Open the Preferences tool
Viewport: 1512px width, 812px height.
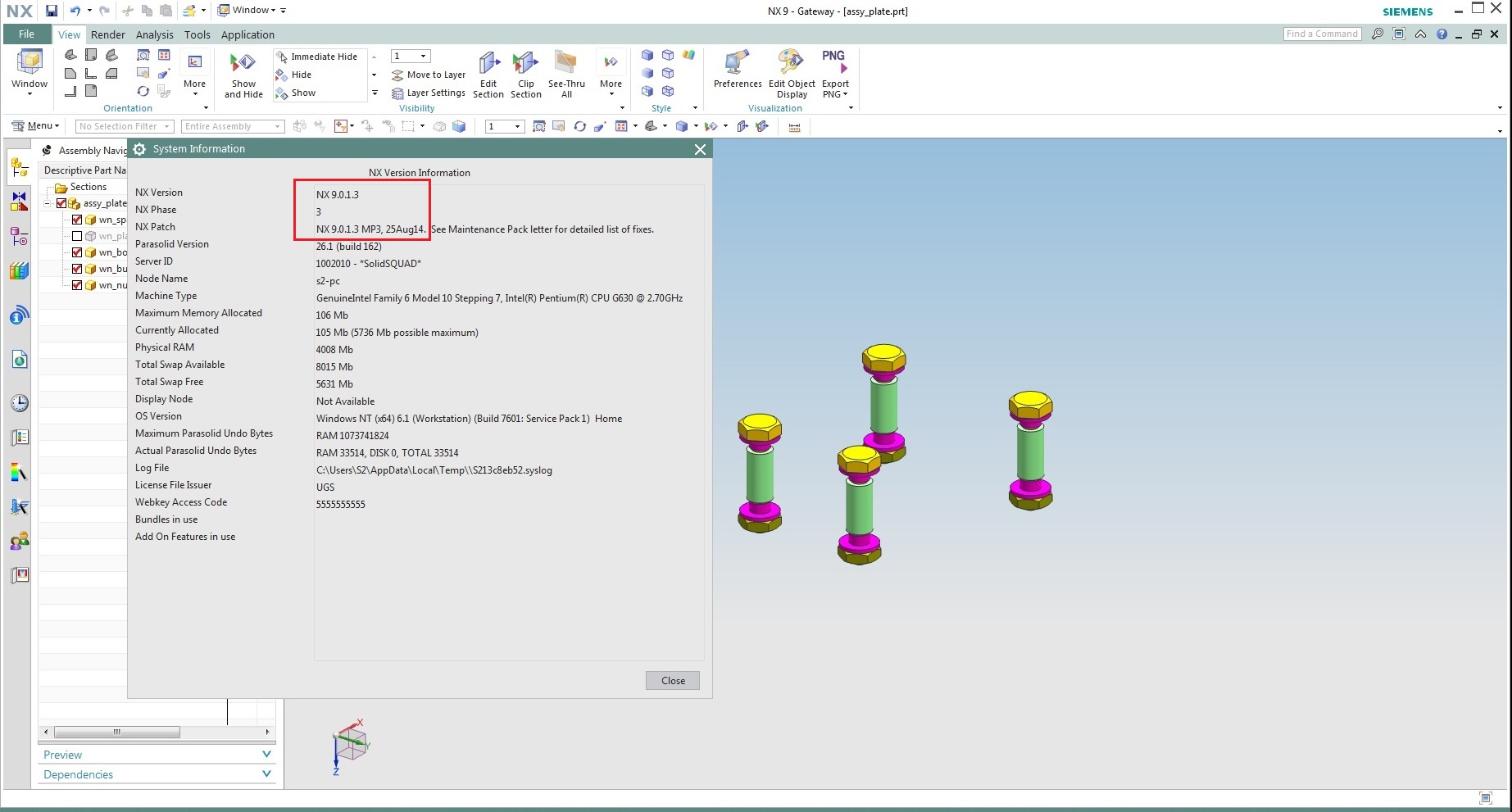(x=738, y=70)
